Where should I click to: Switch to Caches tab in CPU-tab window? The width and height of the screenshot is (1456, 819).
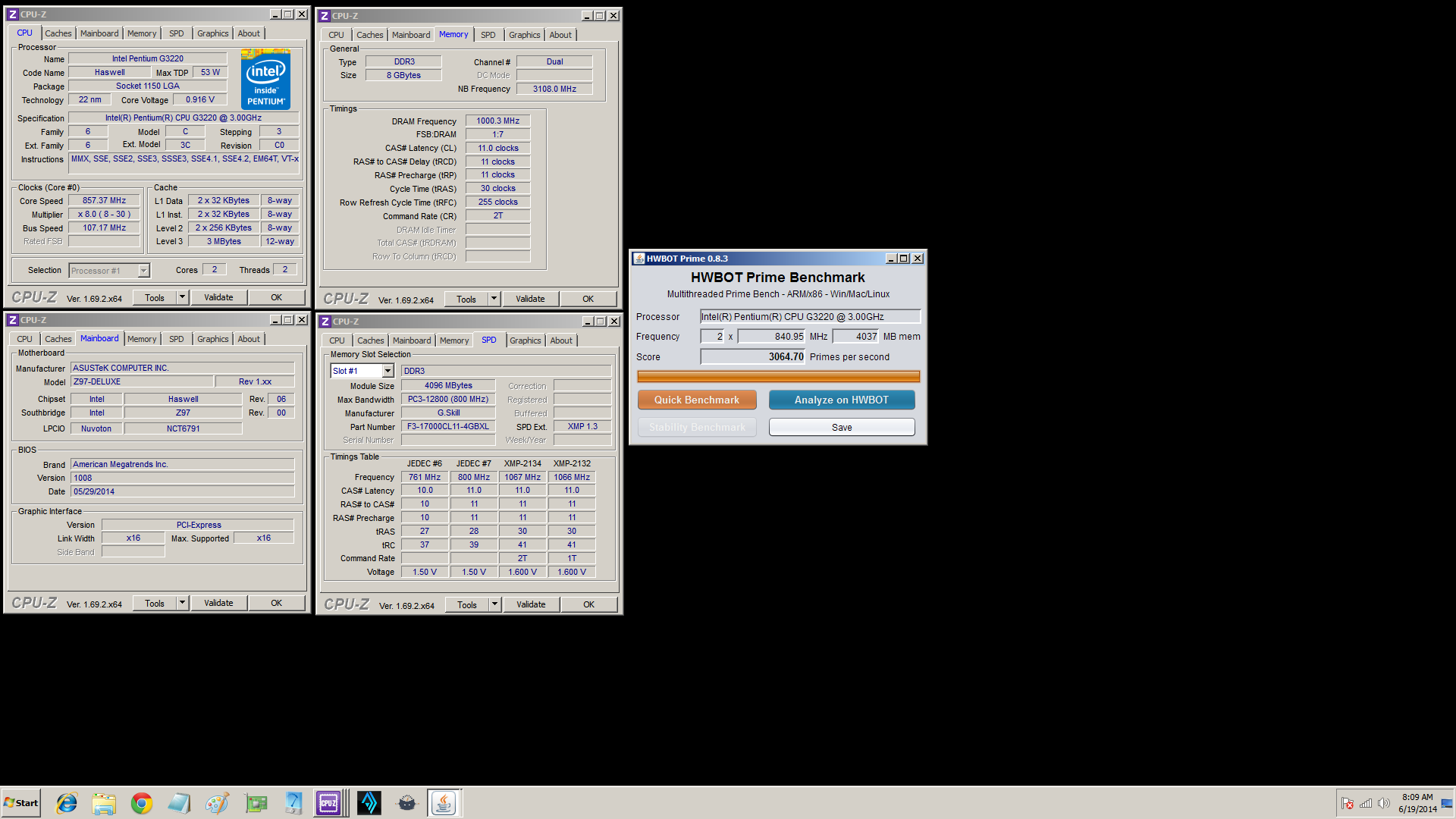[58, 33]
